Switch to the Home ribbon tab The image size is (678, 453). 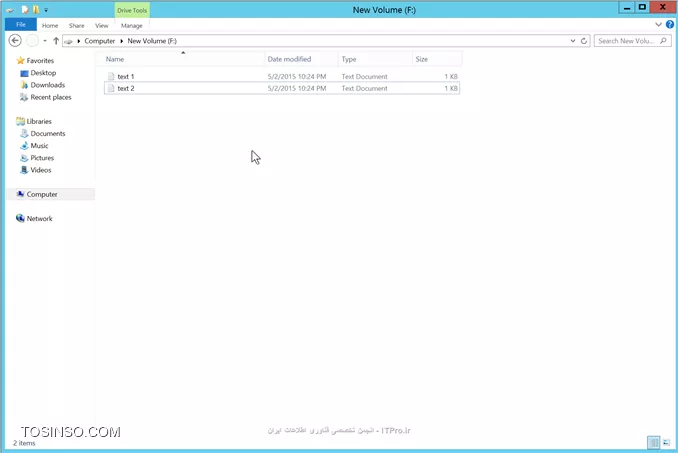click(50, 26)
